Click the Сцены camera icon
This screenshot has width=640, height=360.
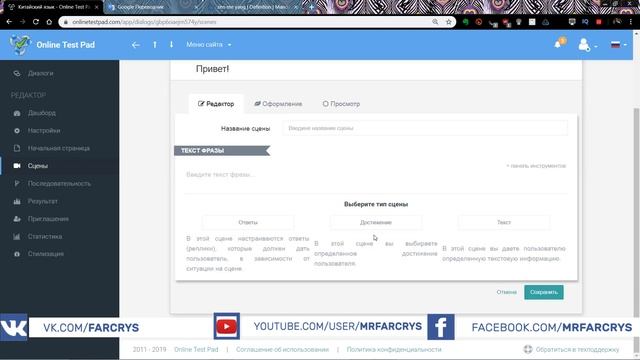[17, 166]
